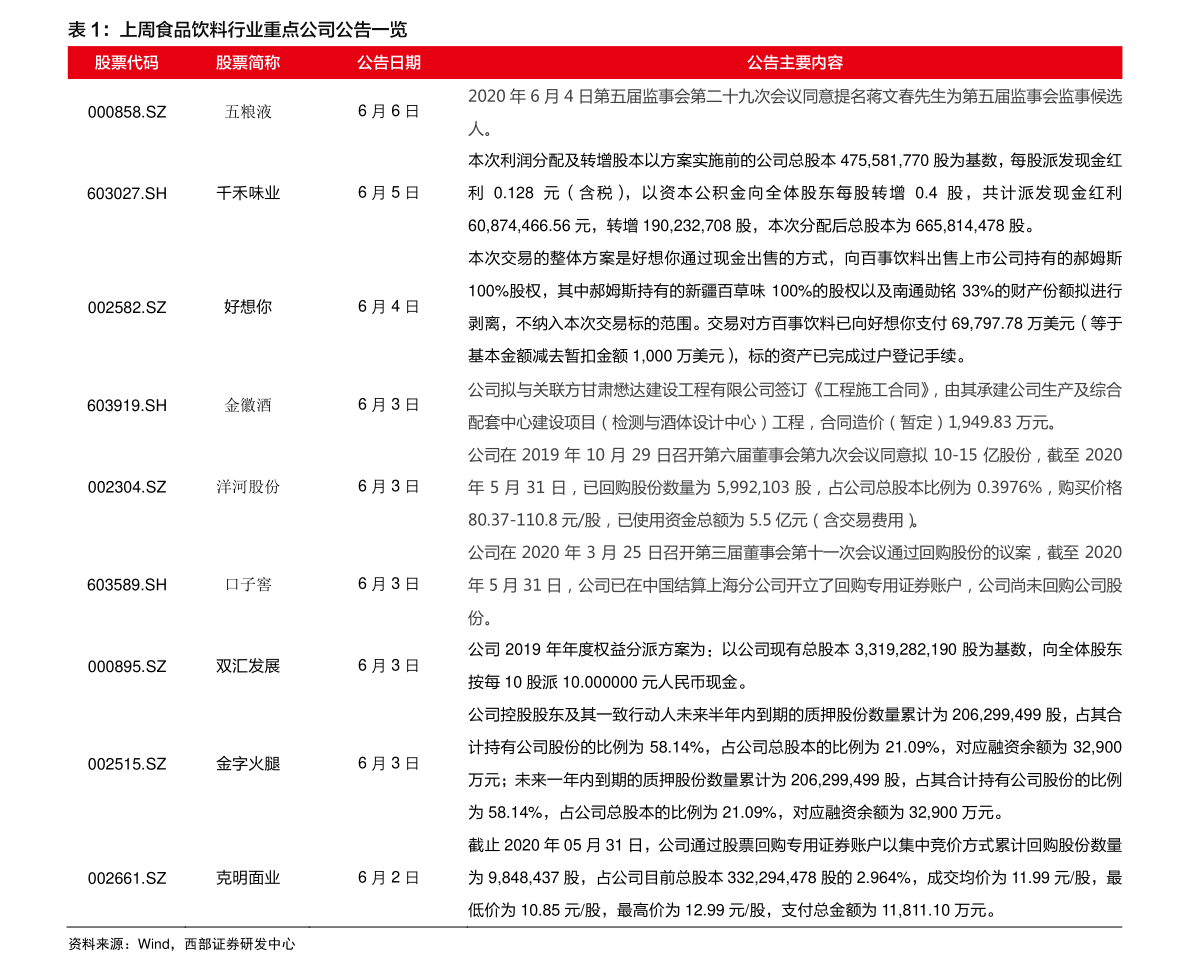Click stock name 洋河股份
The image size is (1191, 972).
pos(248,487)
